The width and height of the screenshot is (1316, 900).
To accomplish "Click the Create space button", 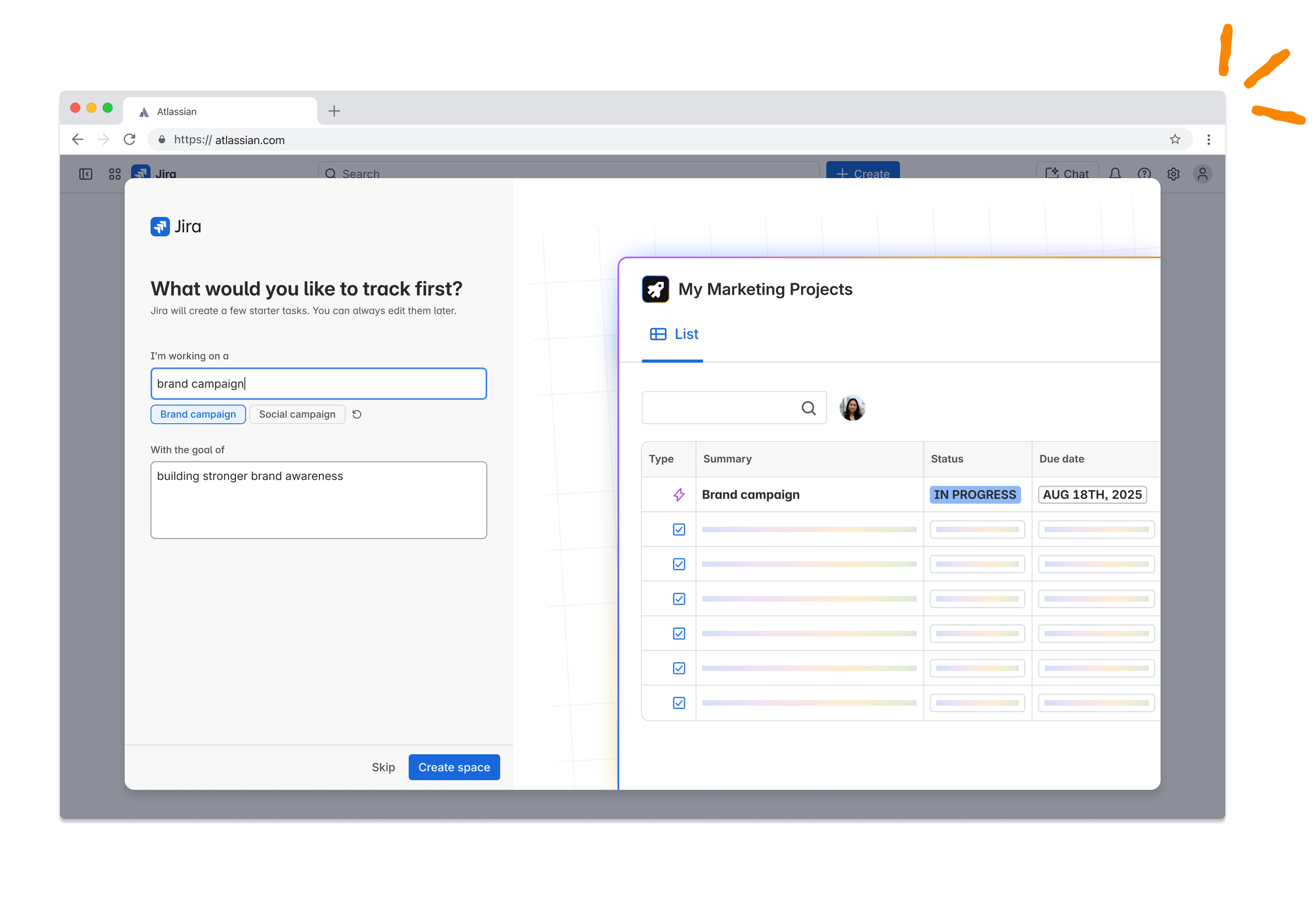I will pos(454,767).
